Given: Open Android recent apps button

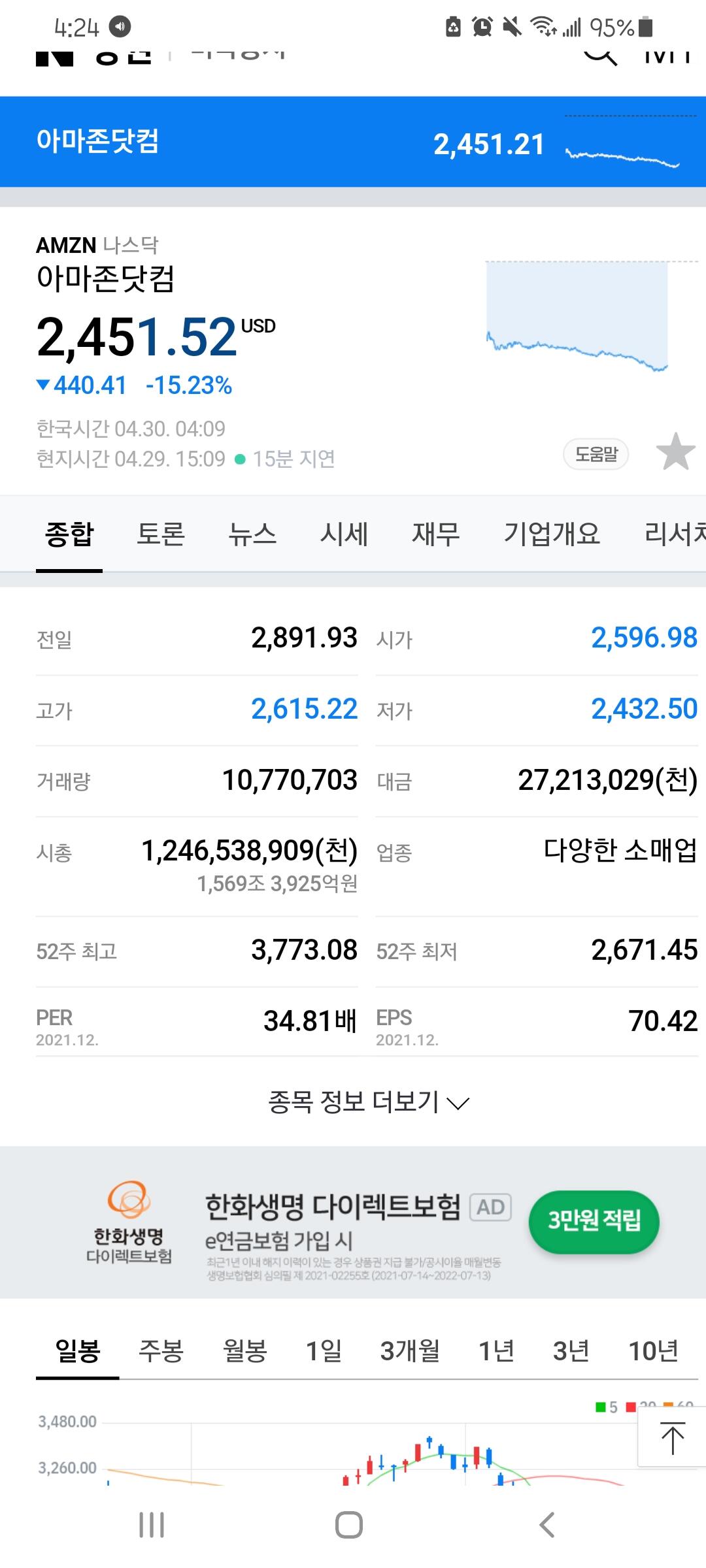Looking at the screenshot, I should point(152,1525).
